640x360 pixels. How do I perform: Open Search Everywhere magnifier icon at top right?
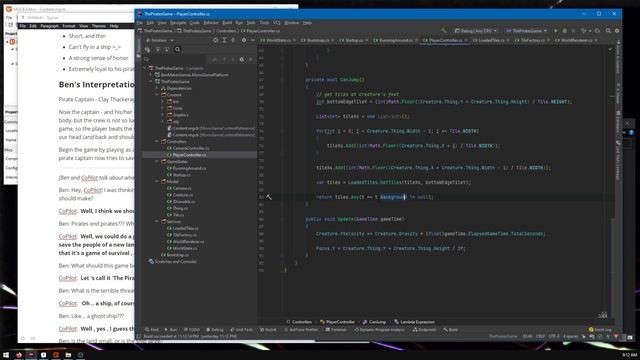coord(608,31)
